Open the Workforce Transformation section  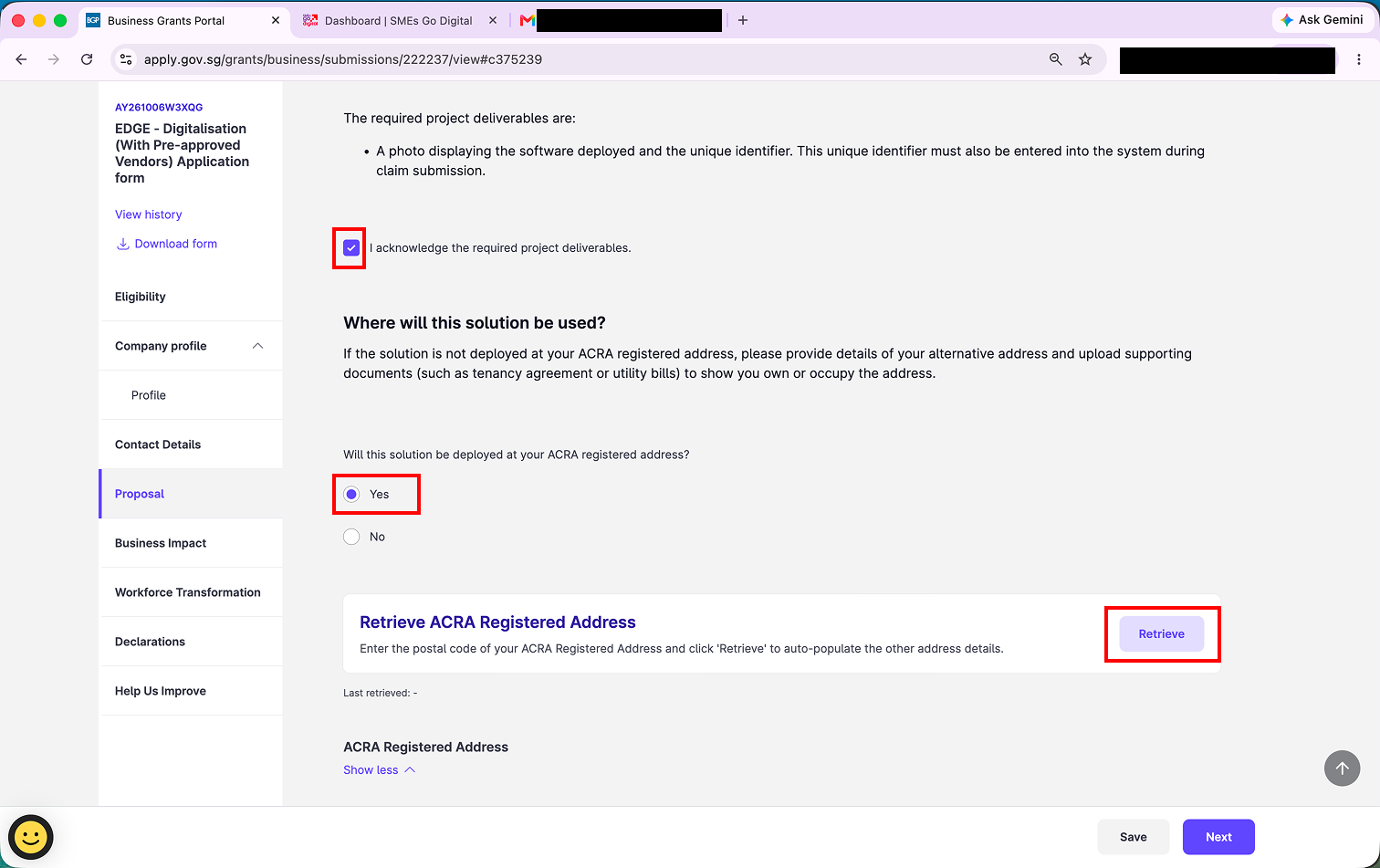tap(191, 592)
